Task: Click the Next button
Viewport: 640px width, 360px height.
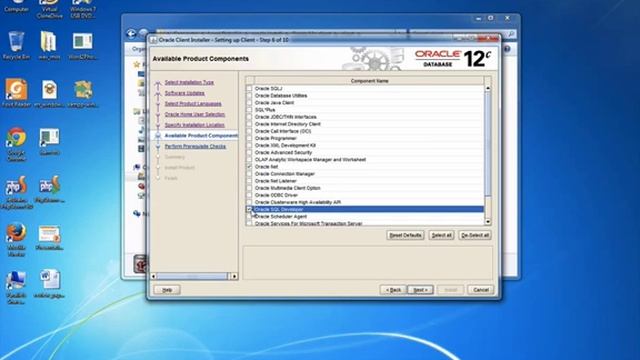Action: pyautogui.click(x=420, y=290)
